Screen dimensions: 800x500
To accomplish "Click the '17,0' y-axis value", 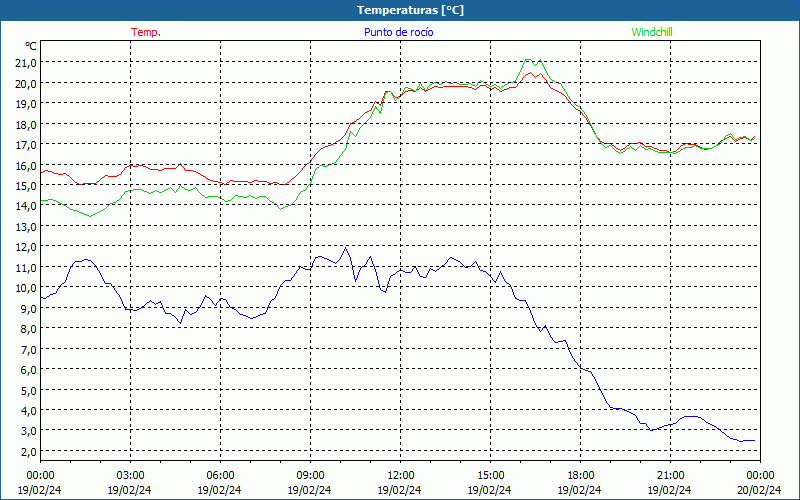I will point(26,145).
